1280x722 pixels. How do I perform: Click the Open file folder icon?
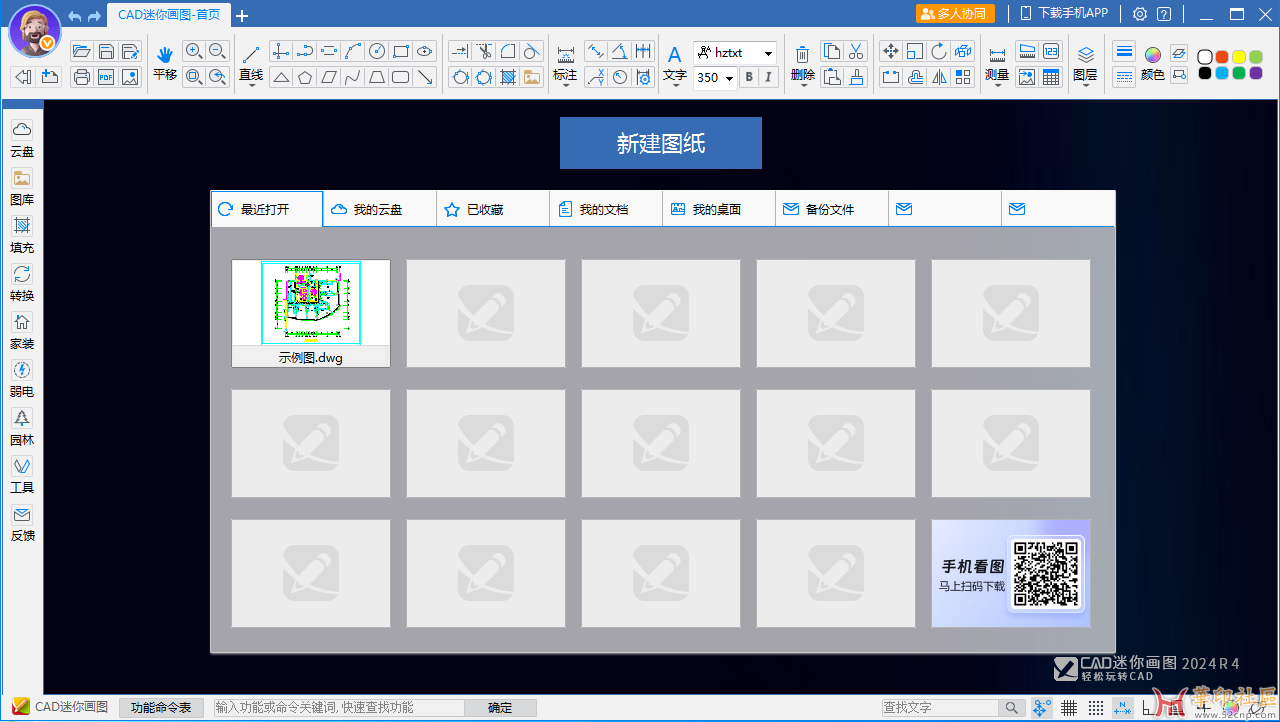click(82, 51)
